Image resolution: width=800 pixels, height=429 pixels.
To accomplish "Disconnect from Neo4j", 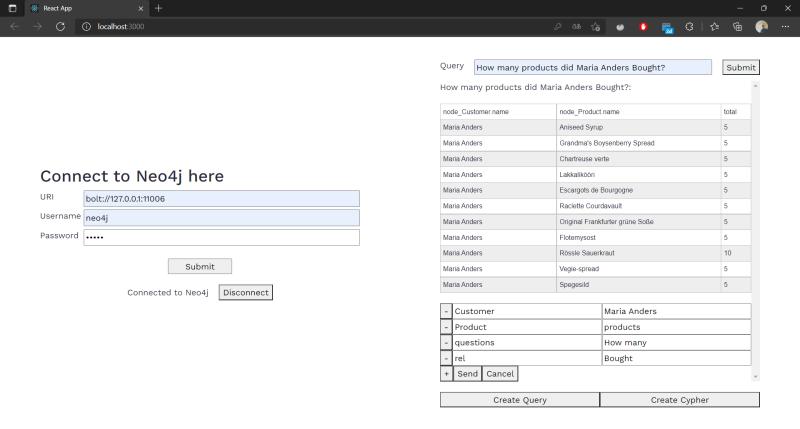I will coord(245,293).
